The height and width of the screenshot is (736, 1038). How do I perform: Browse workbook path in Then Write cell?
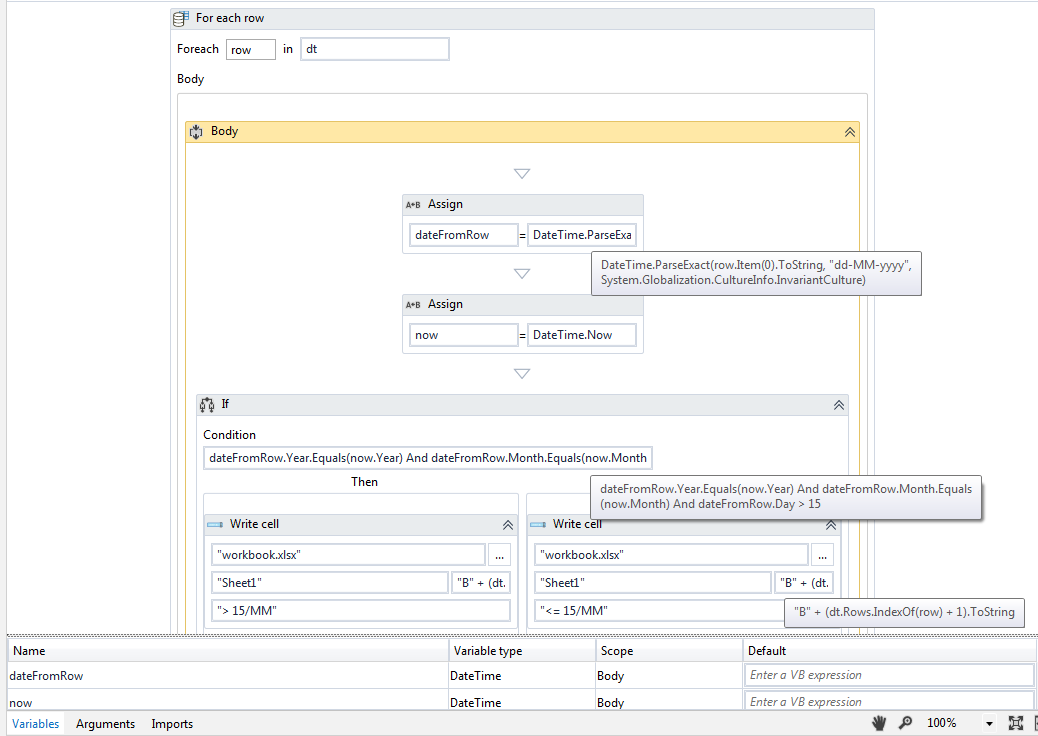tap(499, 555)
